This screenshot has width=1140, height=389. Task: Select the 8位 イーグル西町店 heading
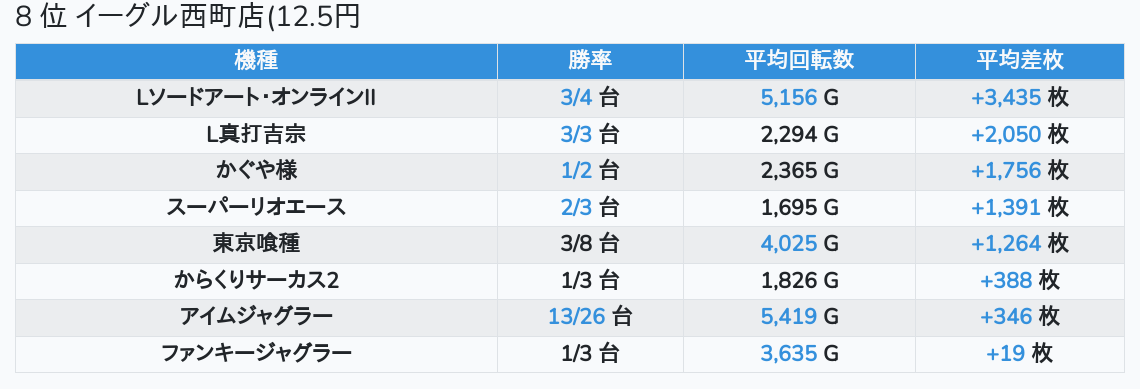click(188, 17)
